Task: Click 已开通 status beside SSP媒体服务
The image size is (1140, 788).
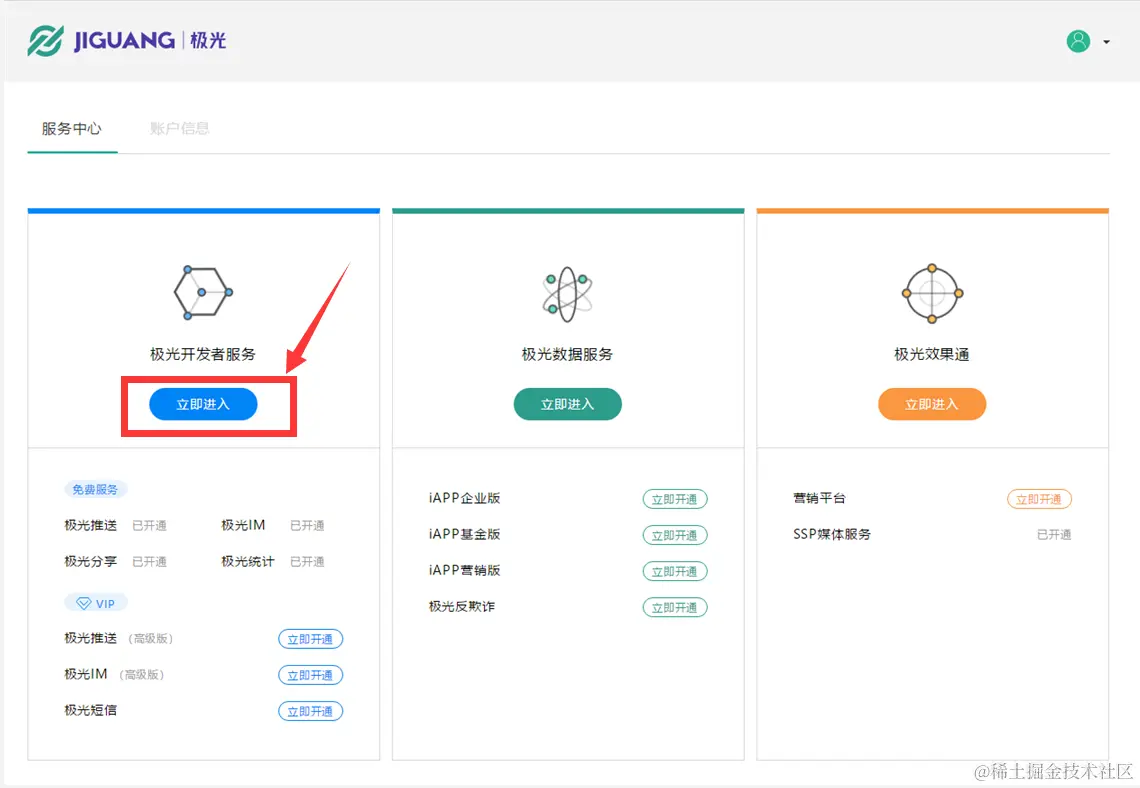Action: tap(1054, 535)
